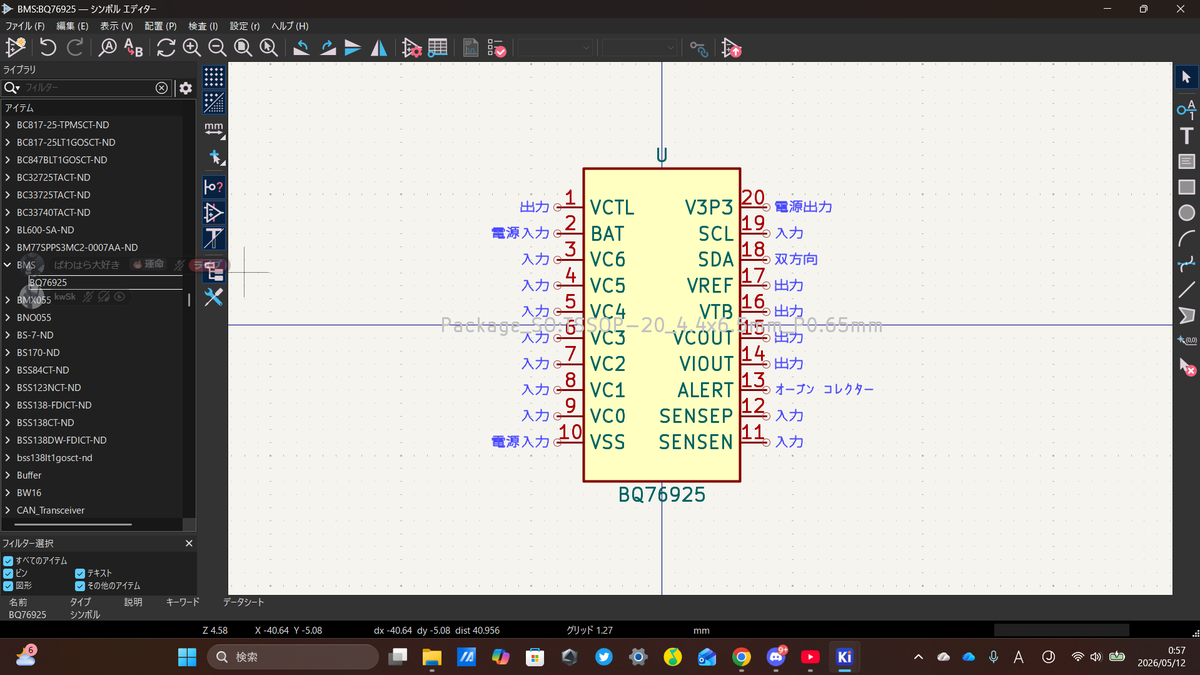Expand the BL600-SA-ND library
This screenshot has width=1200, height=675.
8,230
